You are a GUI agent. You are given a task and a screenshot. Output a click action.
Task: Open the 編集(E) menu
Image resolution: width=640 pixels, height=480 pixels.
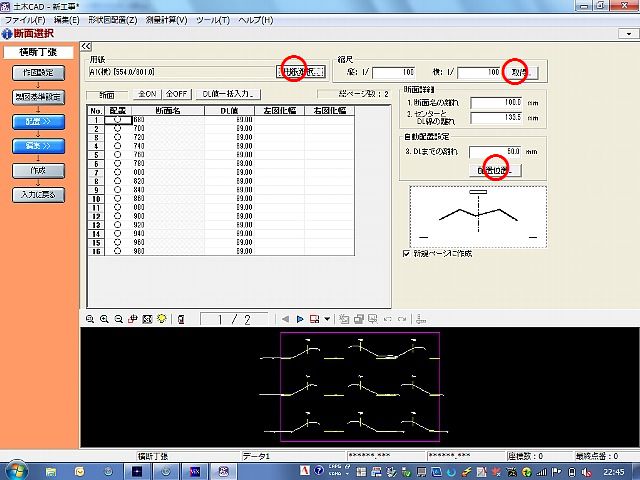[67, 20]
